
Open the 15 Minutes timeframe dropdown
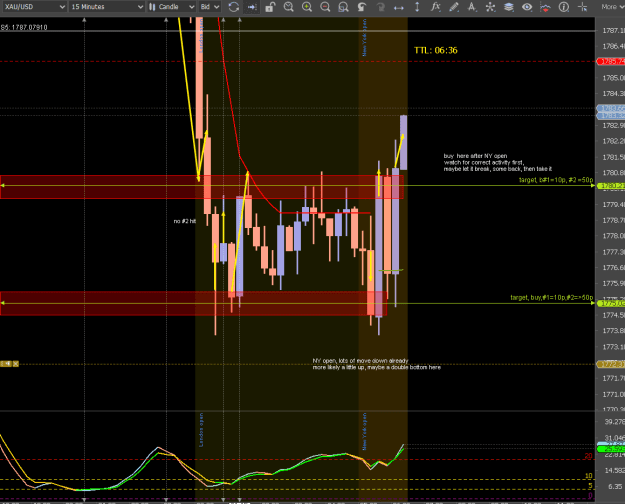[x=106, y=7]
